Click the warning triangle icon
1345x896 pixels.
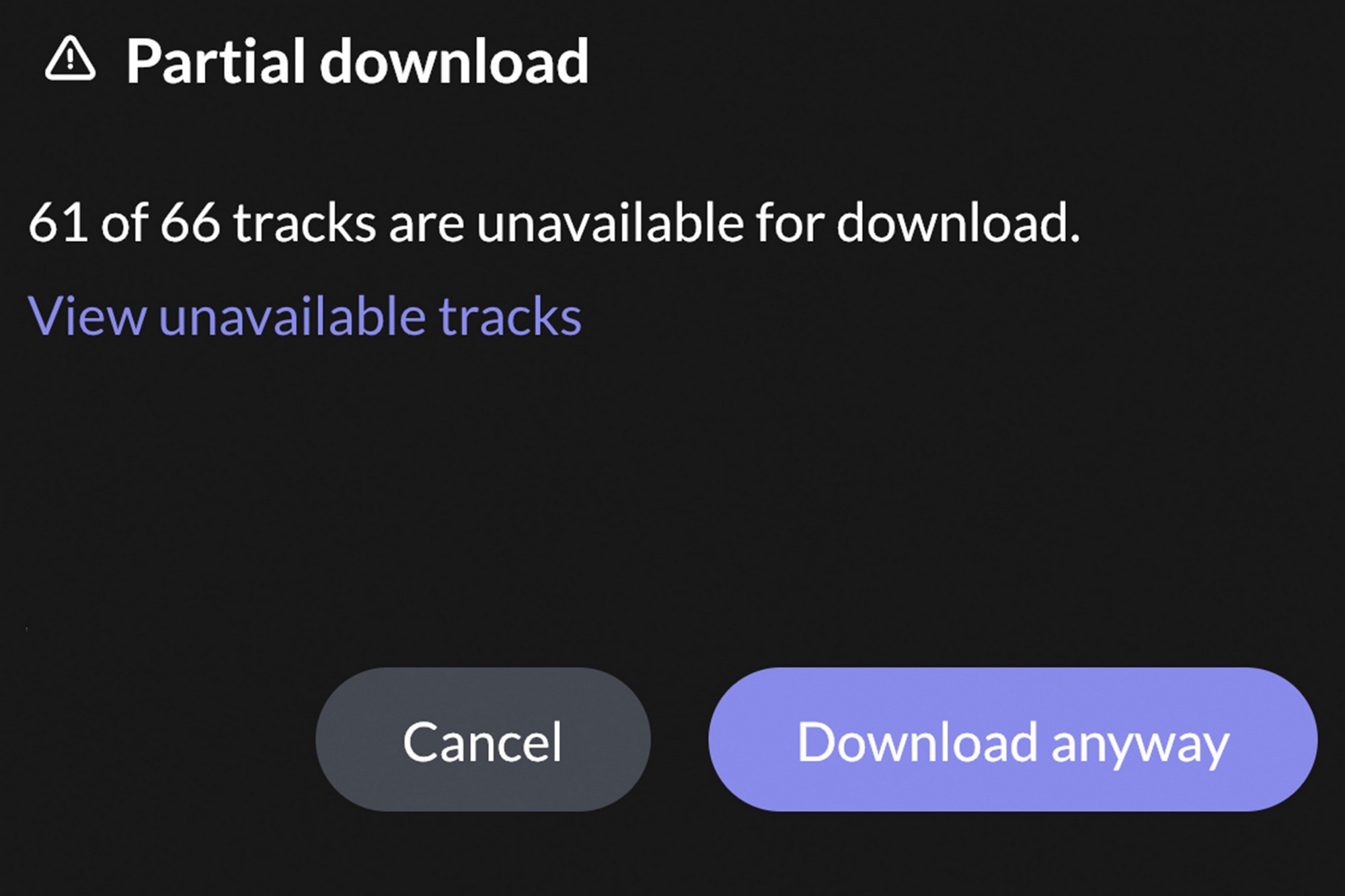[x=70, y=60]
